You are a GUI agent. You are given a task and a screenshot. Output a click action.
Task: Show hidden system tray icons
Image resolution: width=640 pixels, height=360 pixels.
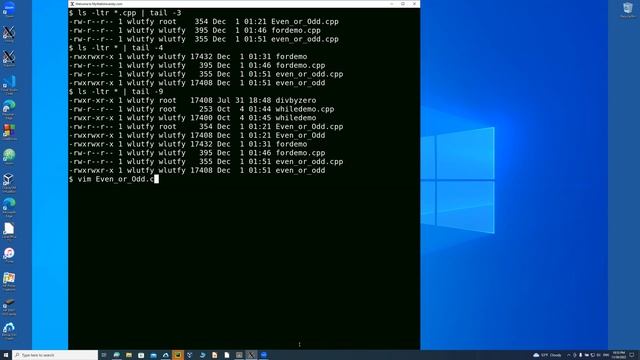click(569, 355)
